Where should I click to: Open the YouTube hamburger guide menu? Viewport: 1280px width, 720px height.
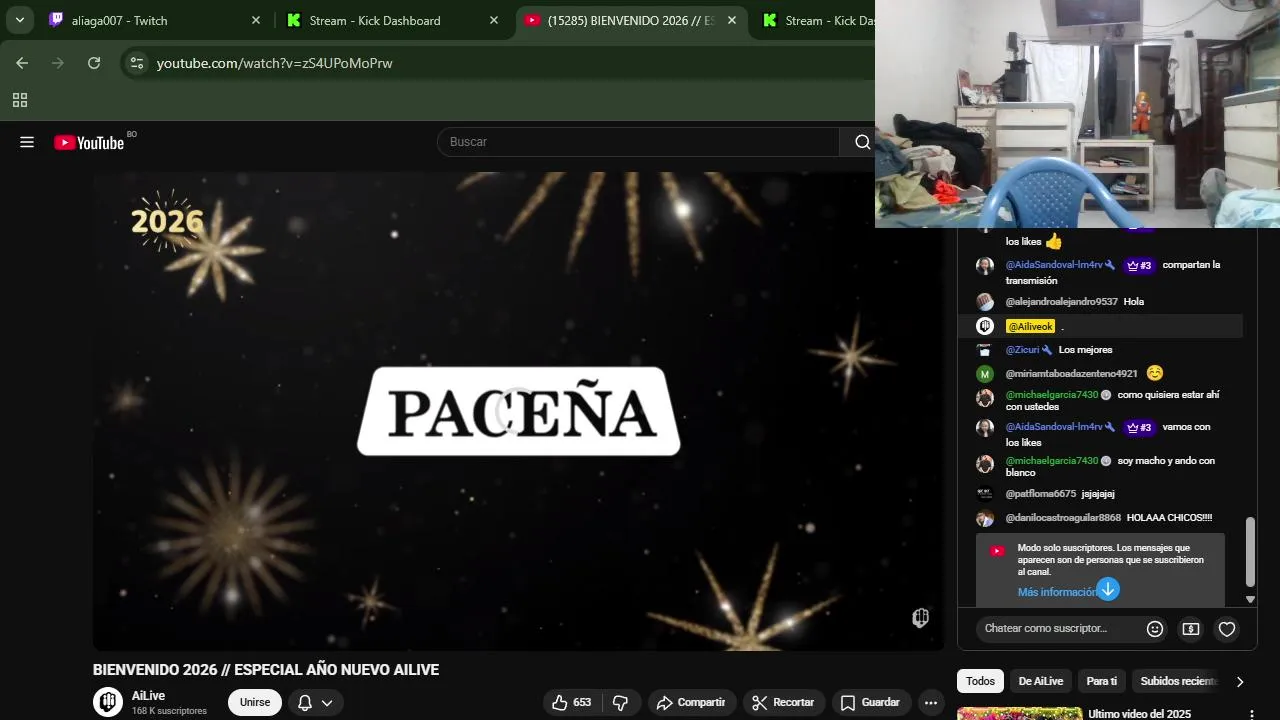point(27,142)
